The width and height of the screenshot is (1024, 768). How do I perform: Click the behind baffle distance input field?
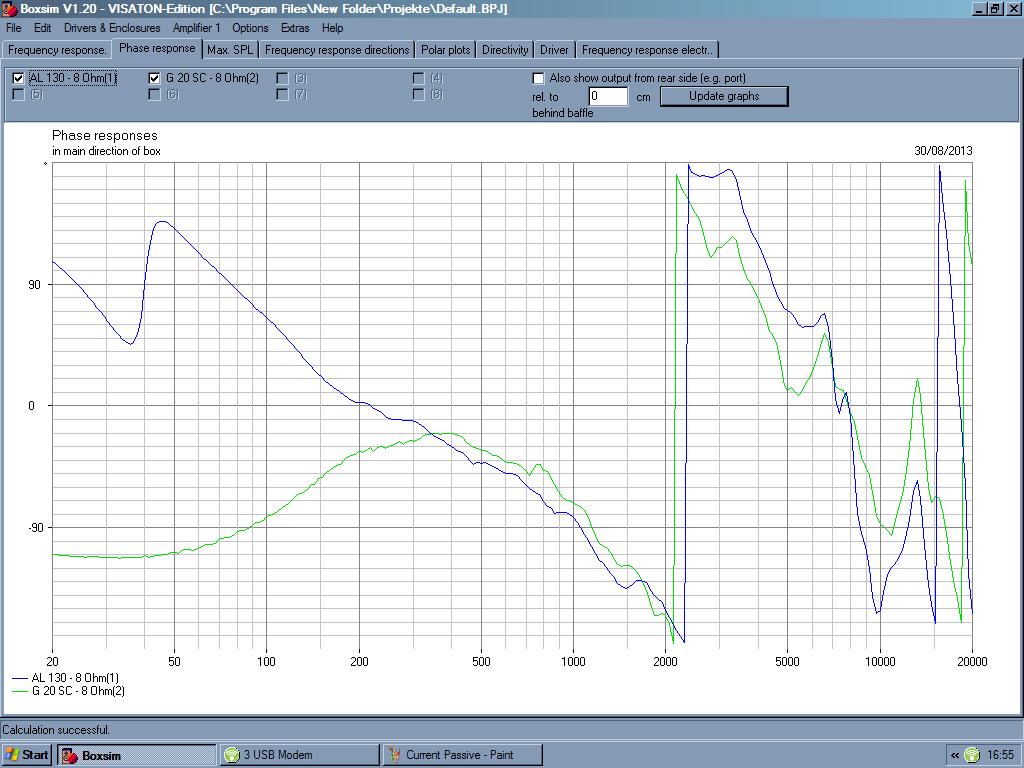(608, 97)
